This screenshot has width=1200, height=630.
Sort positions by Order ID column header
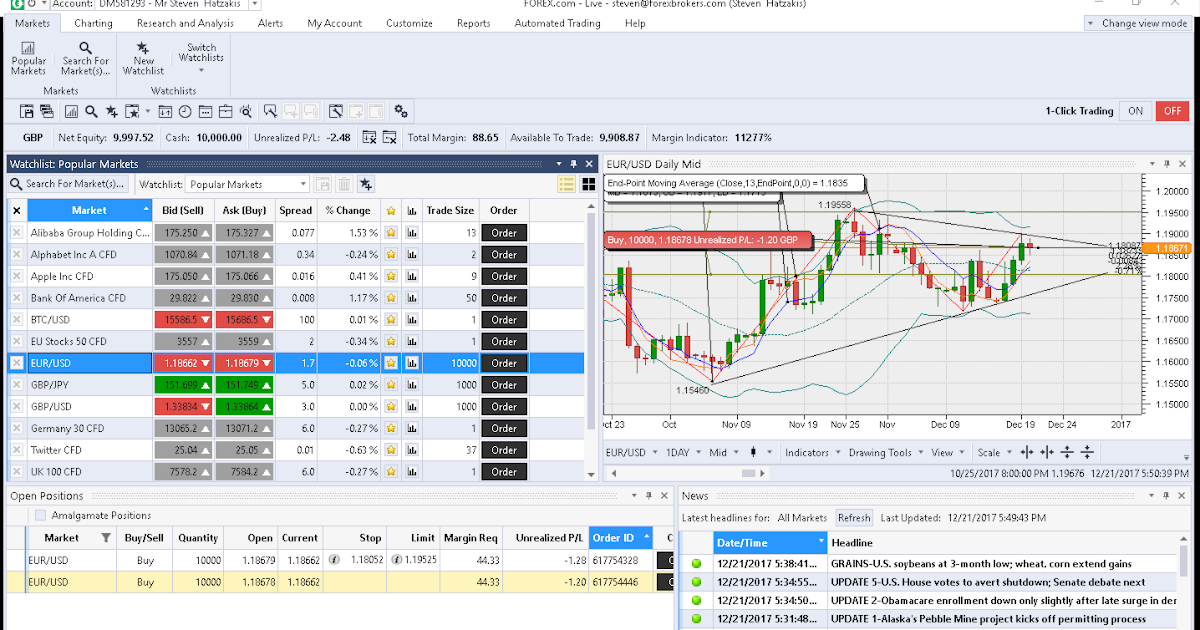621,538
